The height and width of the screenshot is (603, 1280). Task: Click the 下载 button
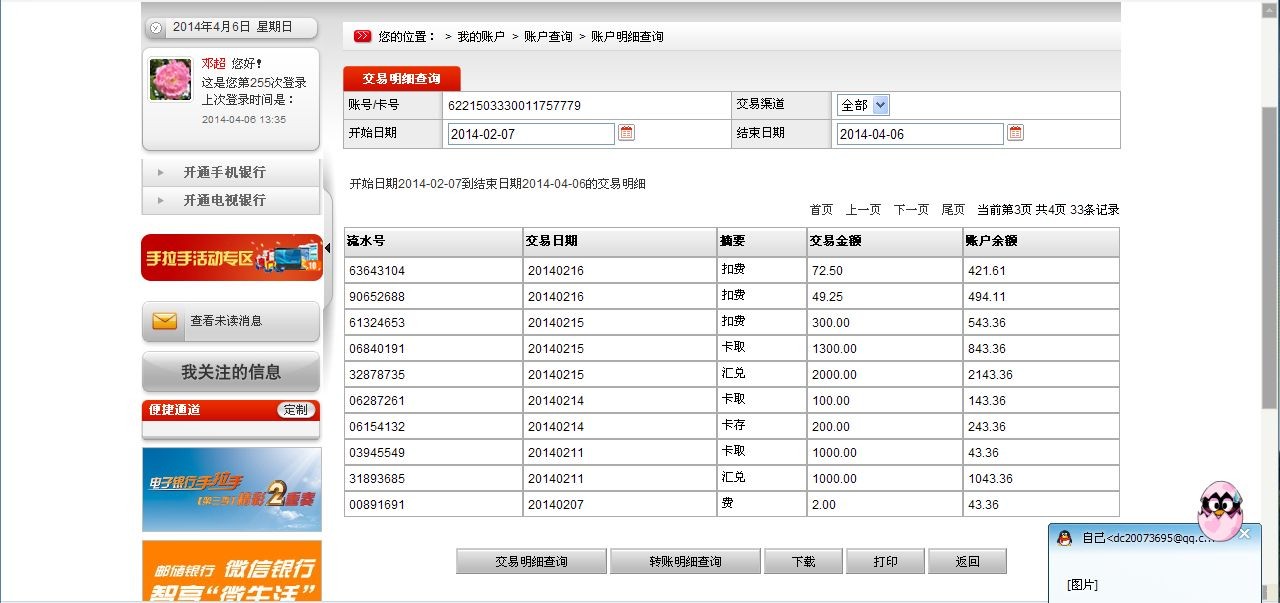[803, 561]
